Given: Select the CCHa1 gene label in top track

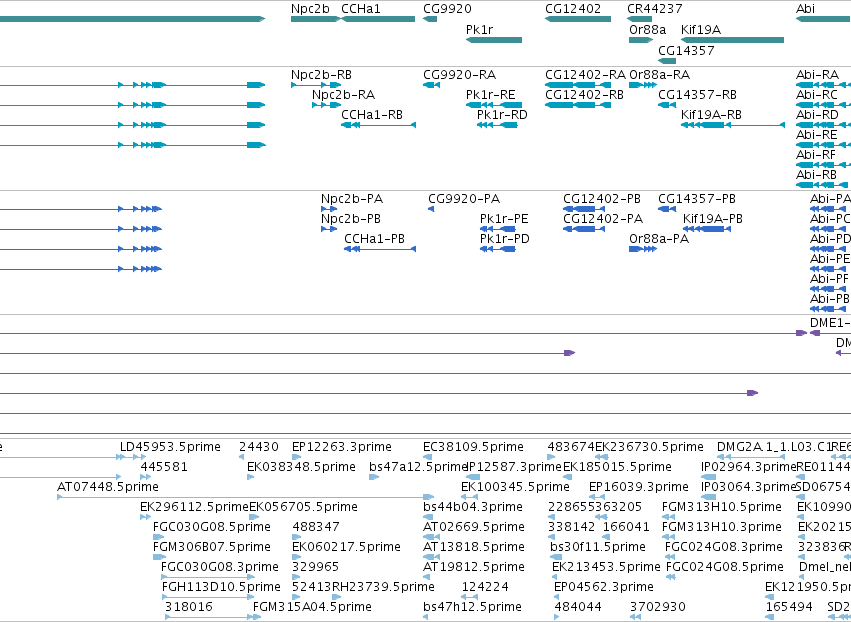Looking at the screenshot, I should point(361,9).
